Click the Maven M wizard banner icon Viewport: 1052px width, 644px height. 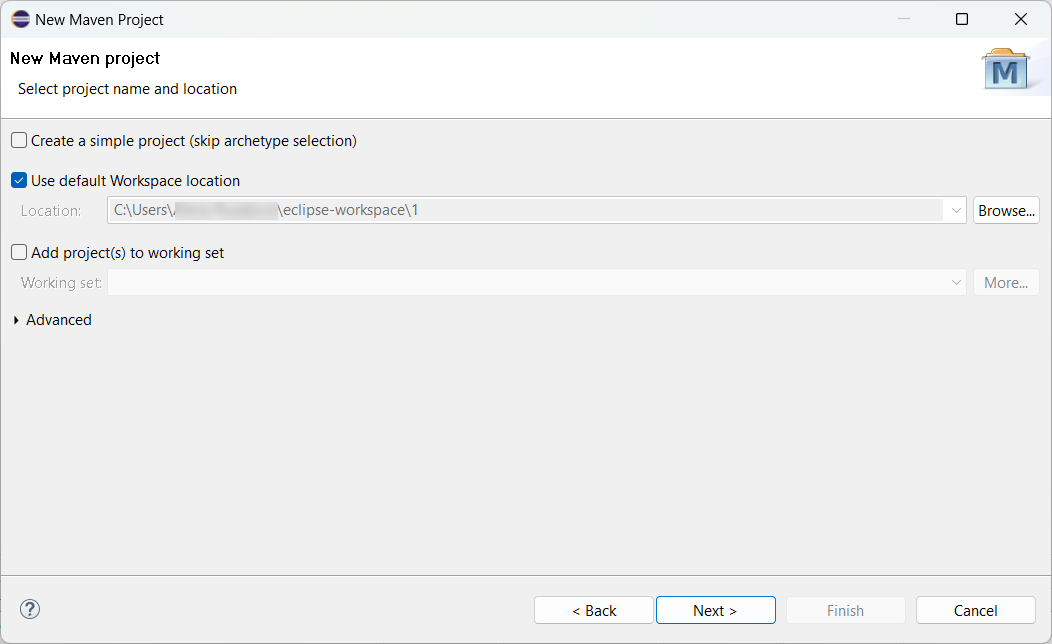click(x=1005, y=70)
